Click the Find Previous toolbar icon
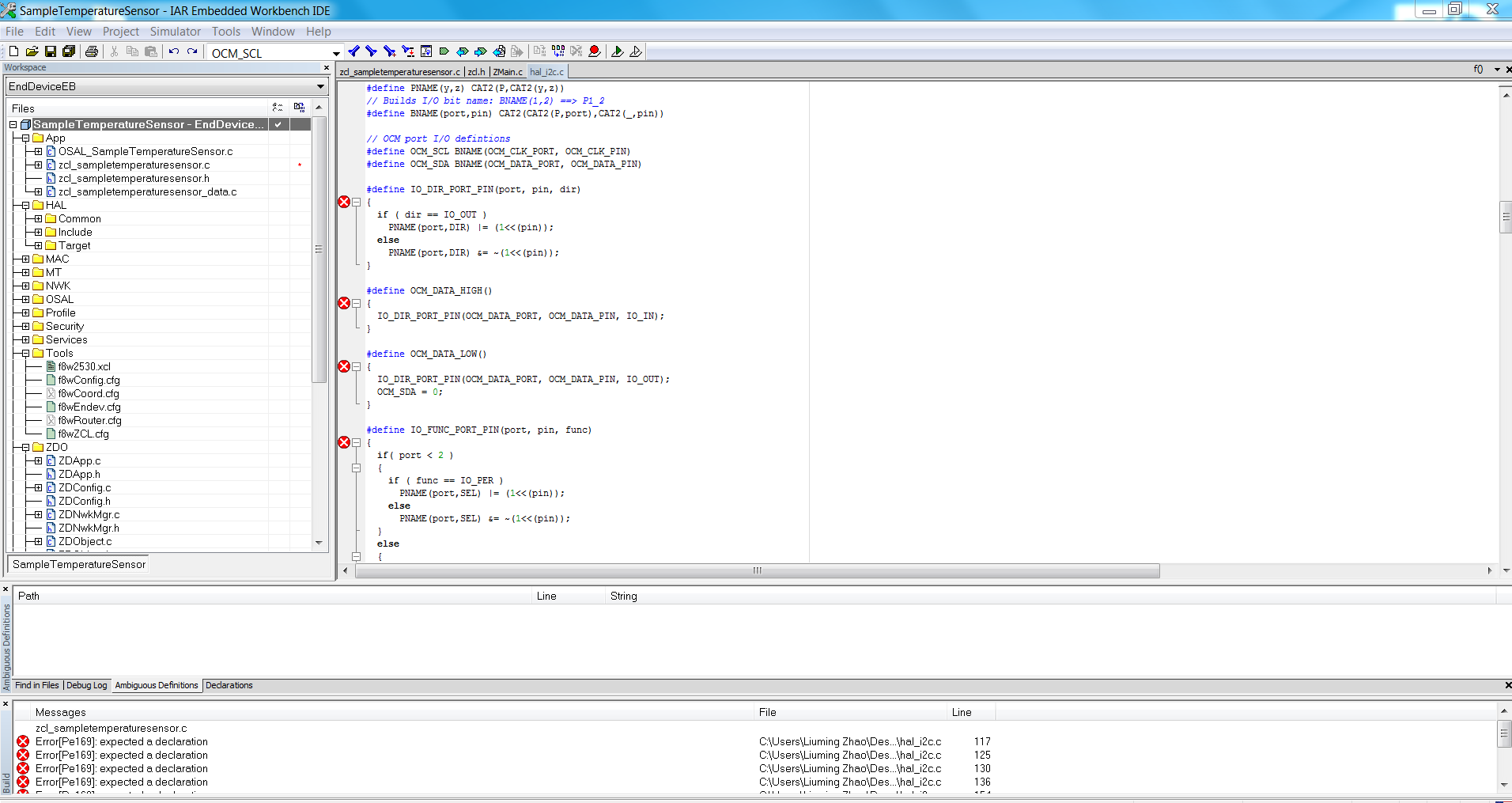This screenshot has height=803, width=1512. tap(389, 51)
